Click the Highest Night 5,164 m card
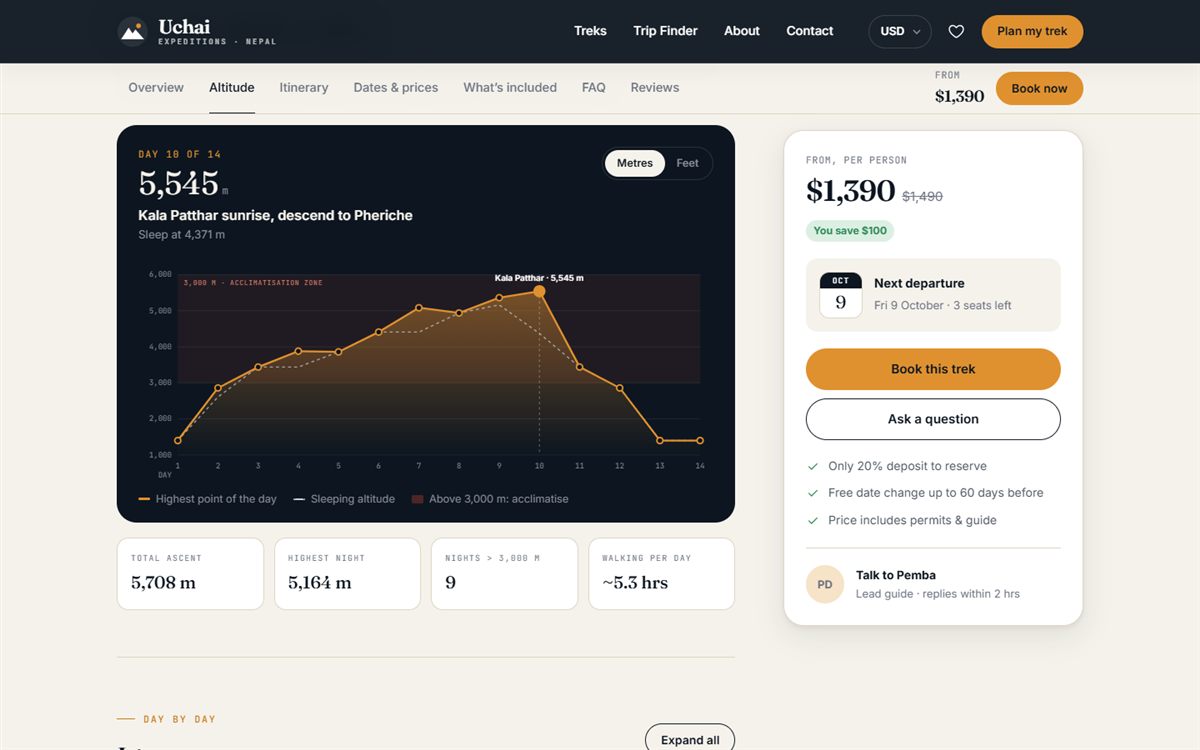 click(347, 574)
